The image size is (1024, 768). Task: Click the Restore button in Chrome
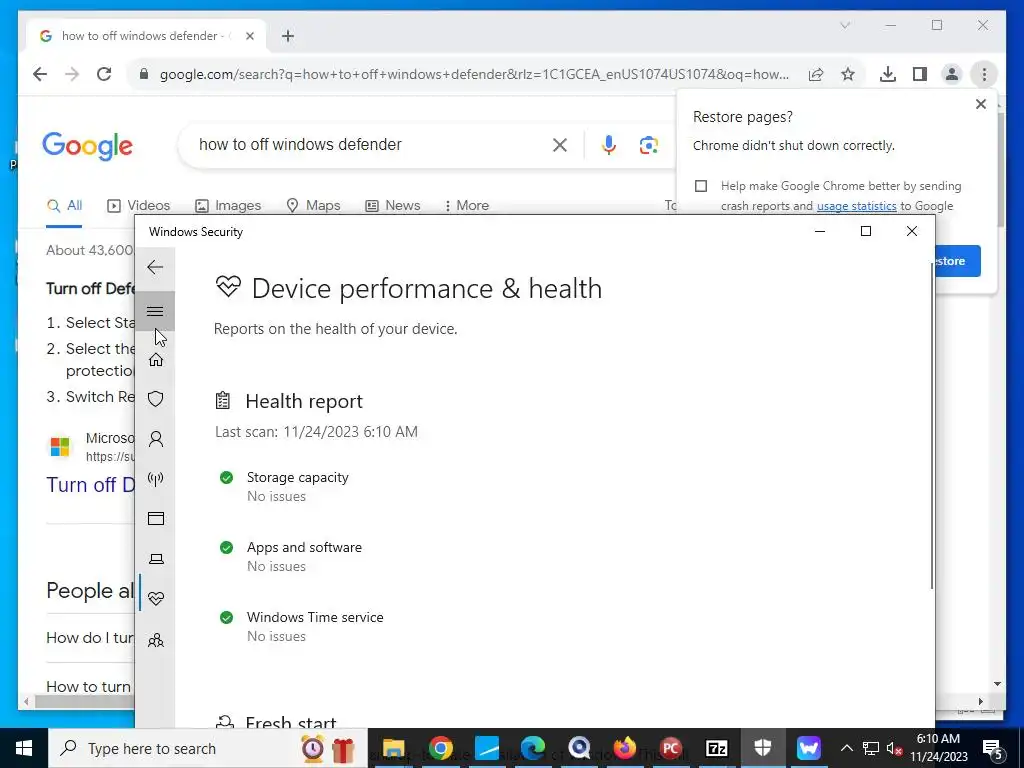pyautogui.click(x=957, y=261)
